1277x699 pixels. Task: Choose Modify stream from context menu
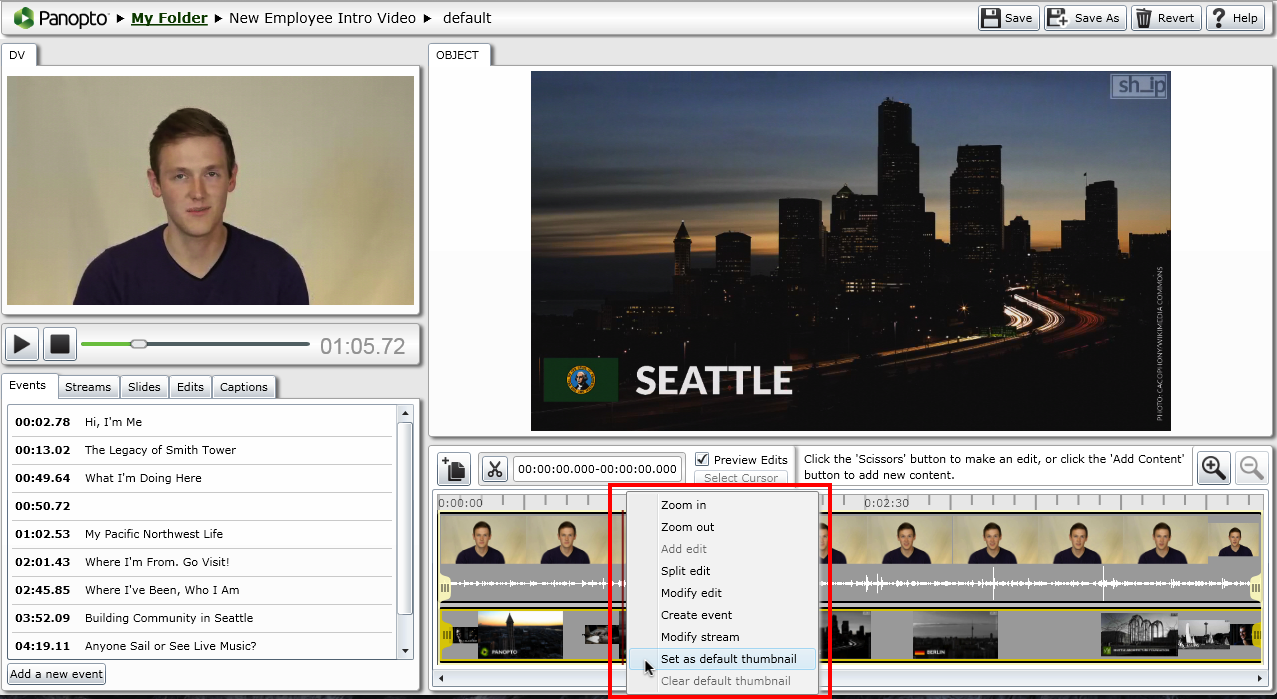(x=722, y=637)
